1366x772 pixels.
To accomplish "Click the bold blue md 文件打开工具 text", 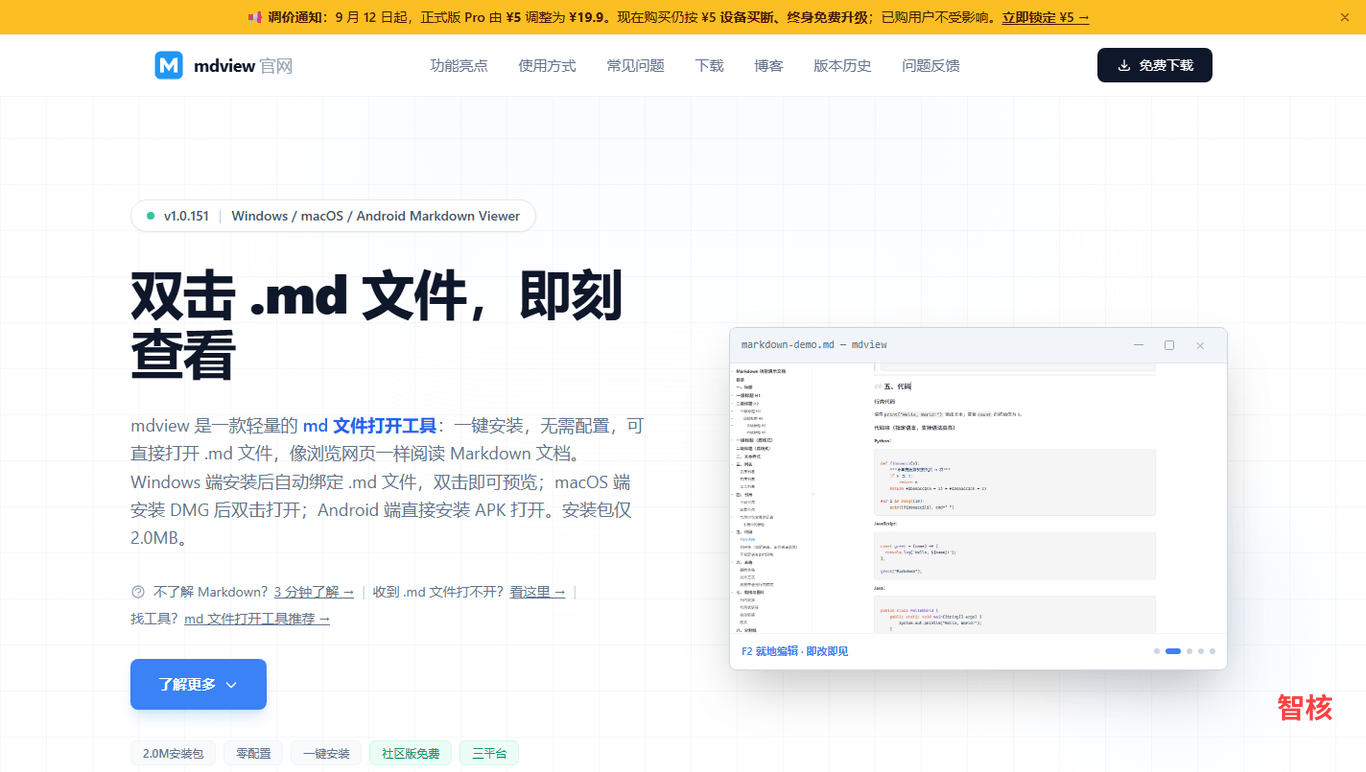I will (x=370, y=426).
